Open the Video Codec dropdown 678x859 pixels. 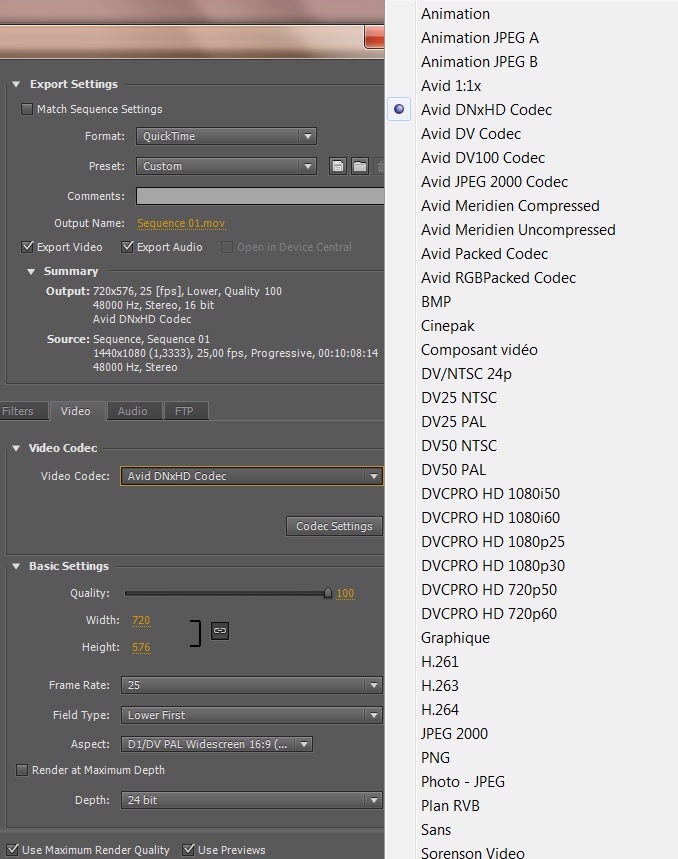(x=251, y=476)
